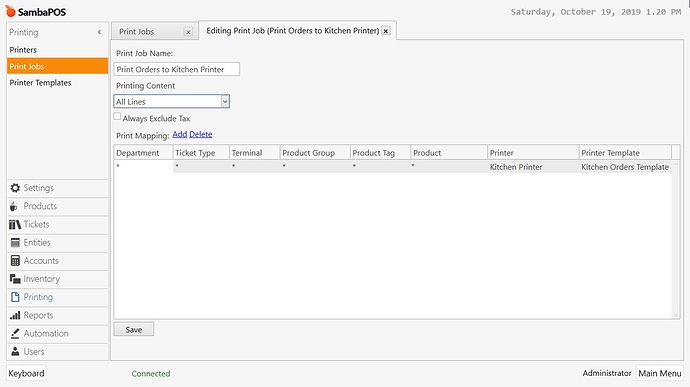Screen dimensions: 690x387
Task: Click the Department asterisk cell
Action: pyautogui.click(x=143, y=166)
